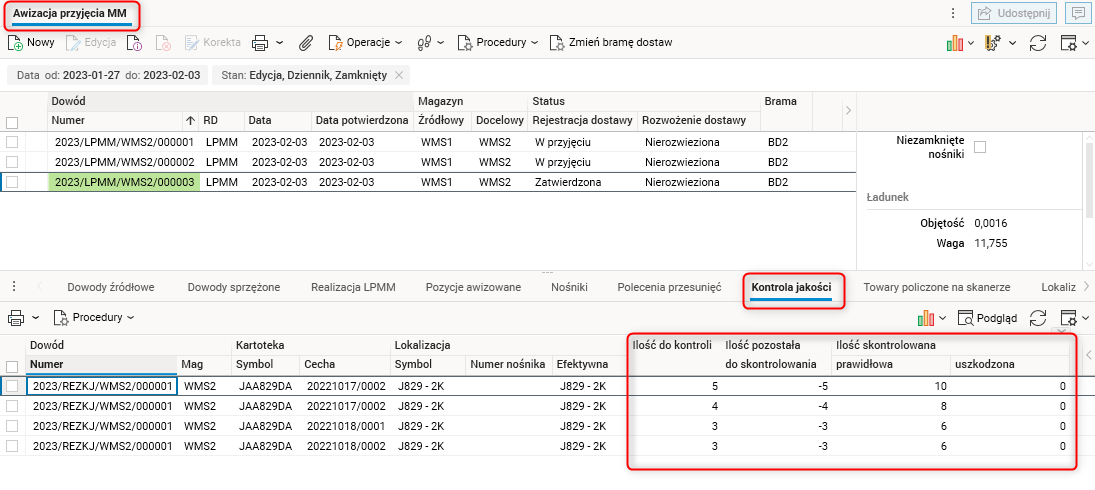Screen dimensions: 1095x490
Task: Refresh the Kontrola jakości lower grid
Action: [1037, 317]
